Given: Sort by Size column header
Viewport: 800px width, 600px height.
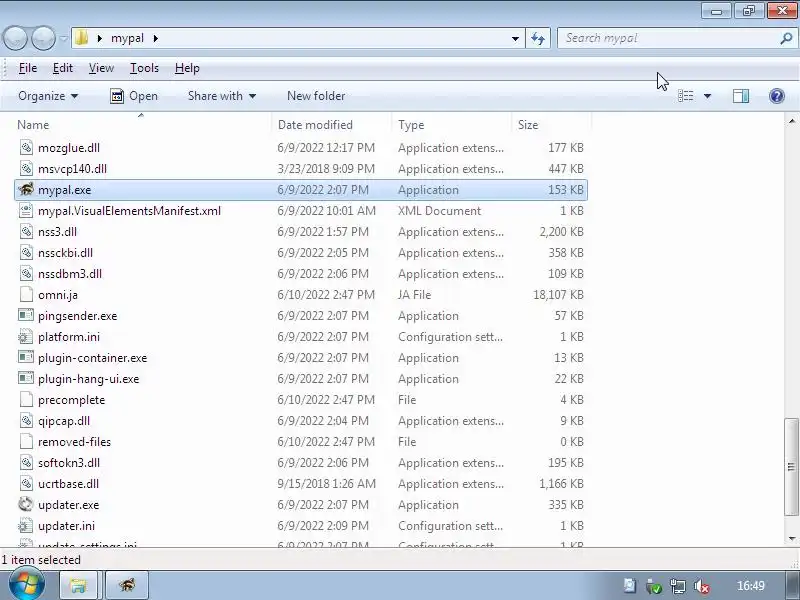Looking at the screenshot, I should click(x=551, y=124).
